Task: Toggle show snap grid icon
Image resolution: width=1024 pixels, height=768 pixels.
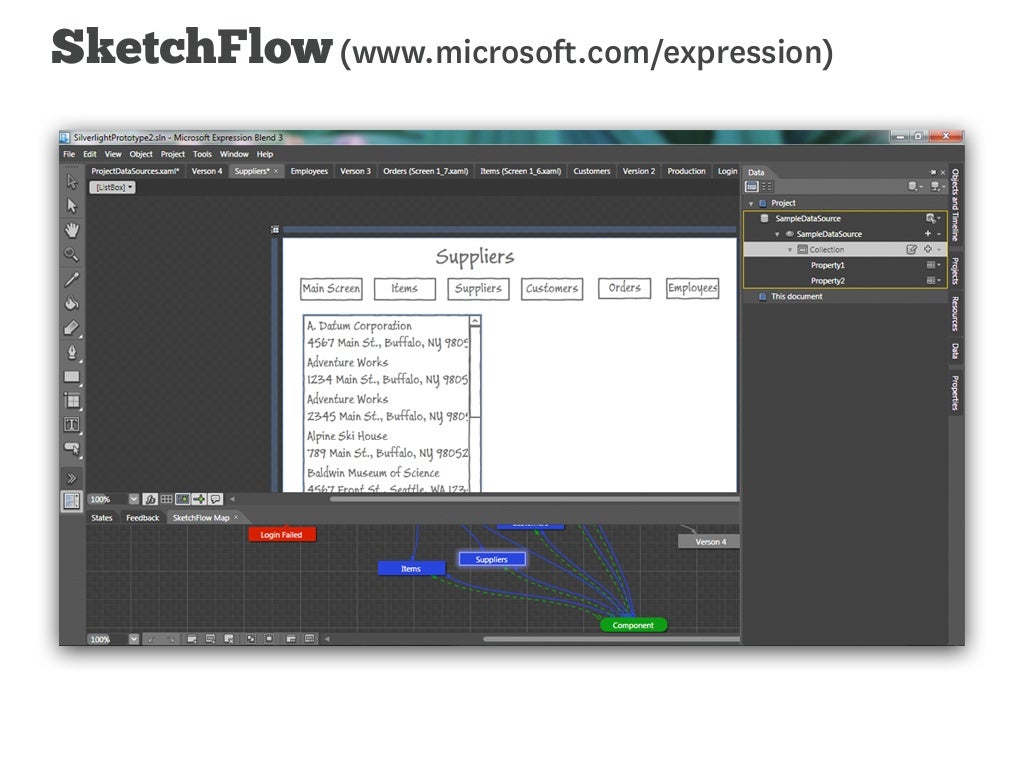Action: tap(167, 499)
